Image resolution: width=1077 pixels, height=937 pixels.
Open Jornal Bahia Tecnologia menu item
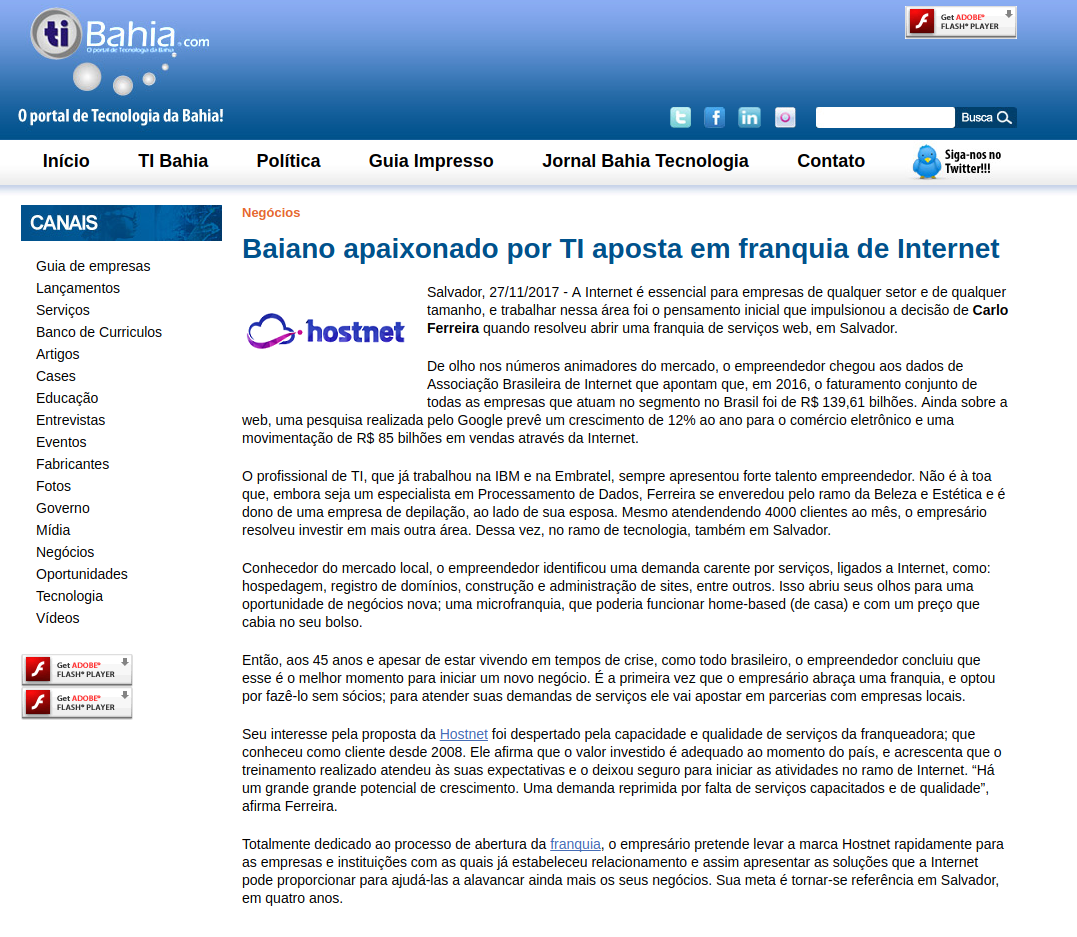(645, 161)
